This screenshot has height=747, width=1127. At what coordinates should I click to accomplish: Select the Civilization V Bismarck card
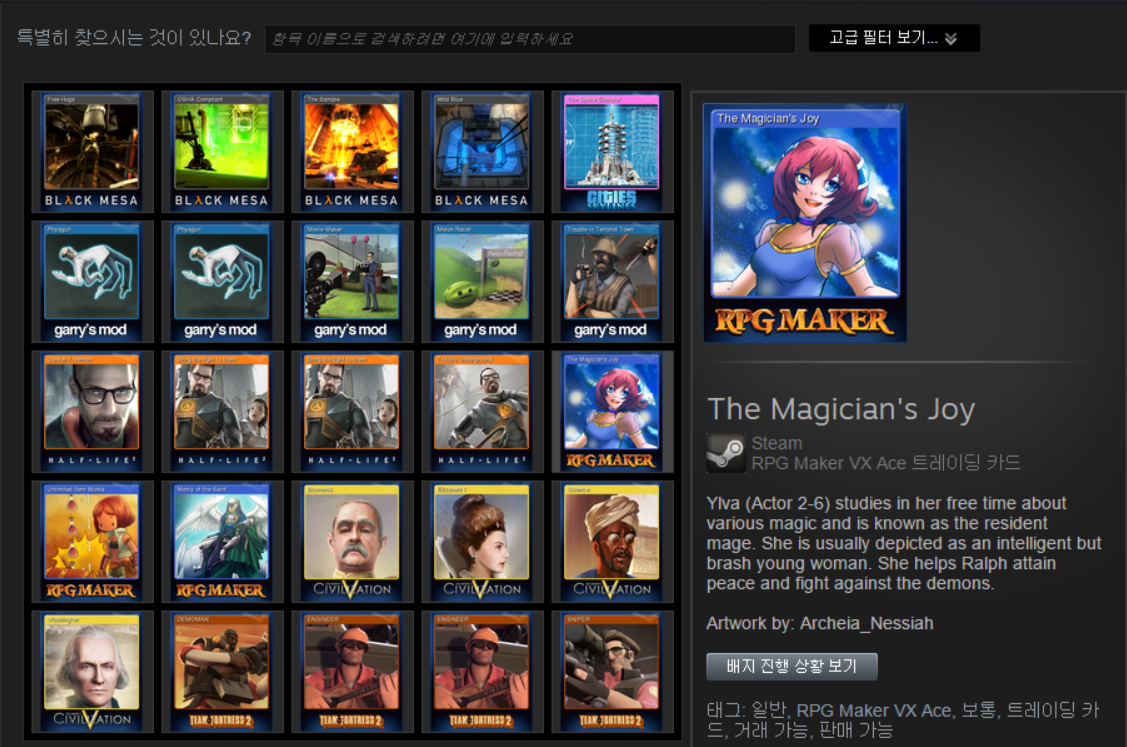(352, 542)
